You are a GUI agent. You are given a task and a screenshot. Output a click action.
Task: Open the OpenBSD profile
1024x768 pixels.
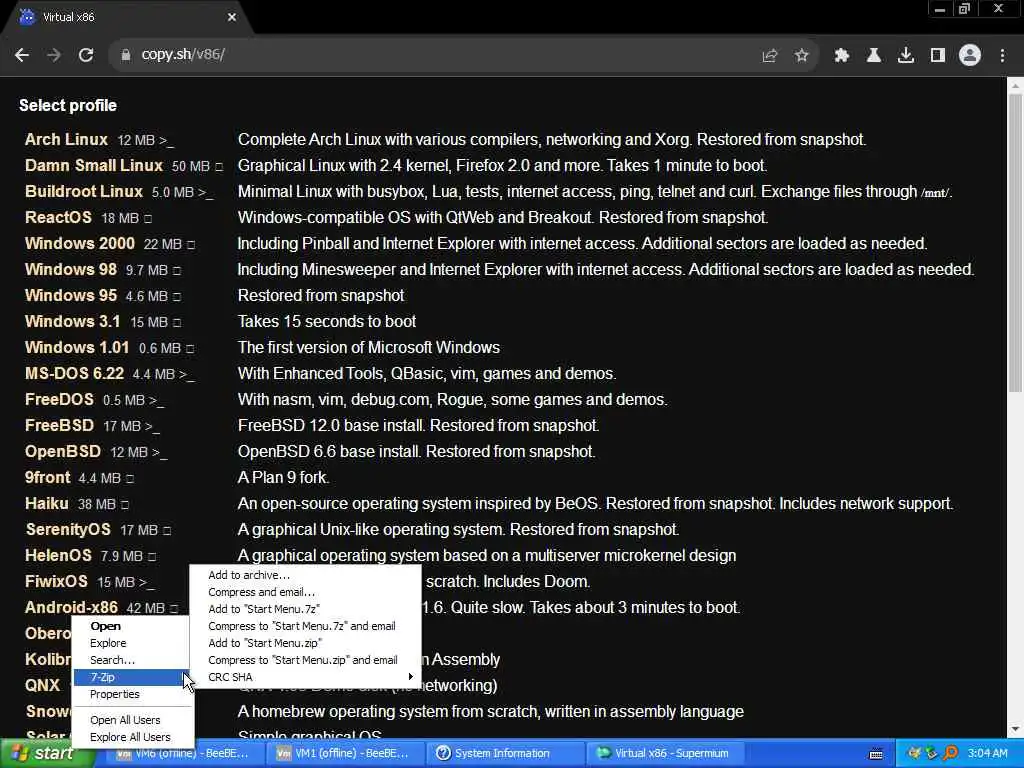(63, 451)
